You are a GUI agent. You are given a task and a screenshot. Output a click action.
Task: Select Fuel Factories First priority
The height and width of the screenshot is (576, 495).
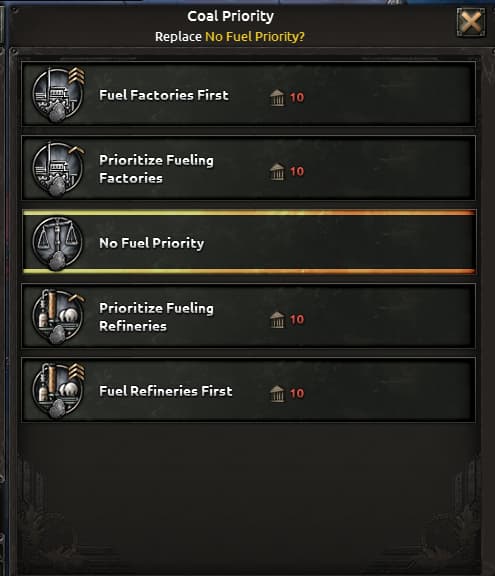tap(249, 94)
